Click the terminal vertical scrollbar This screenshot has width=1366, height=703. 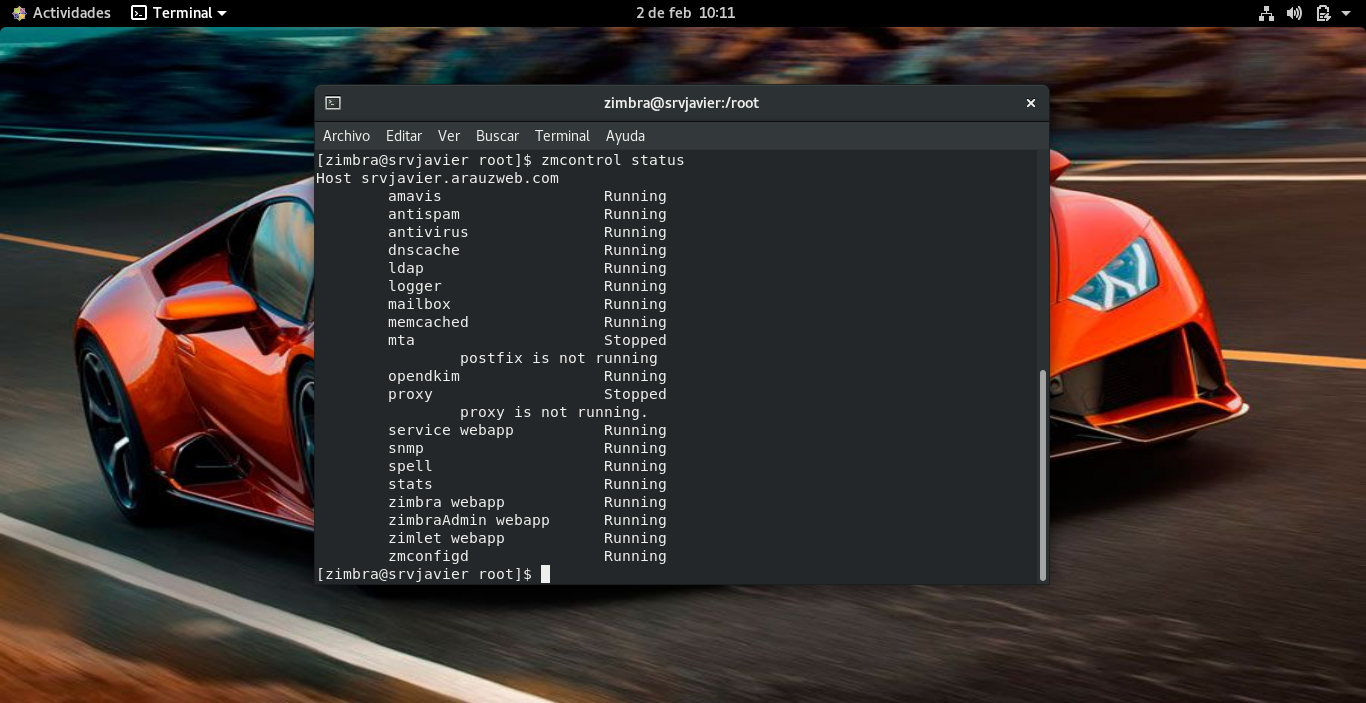(1043, 475)
